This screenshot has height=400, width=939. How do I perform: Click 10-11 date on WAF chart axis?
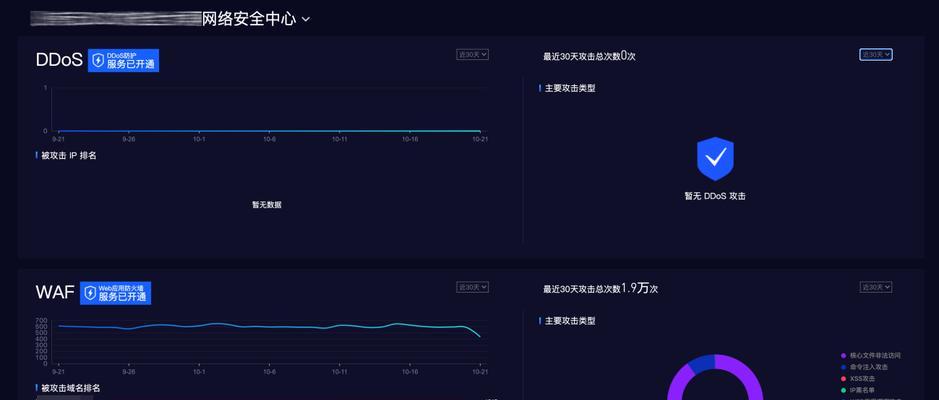point(340,372)
